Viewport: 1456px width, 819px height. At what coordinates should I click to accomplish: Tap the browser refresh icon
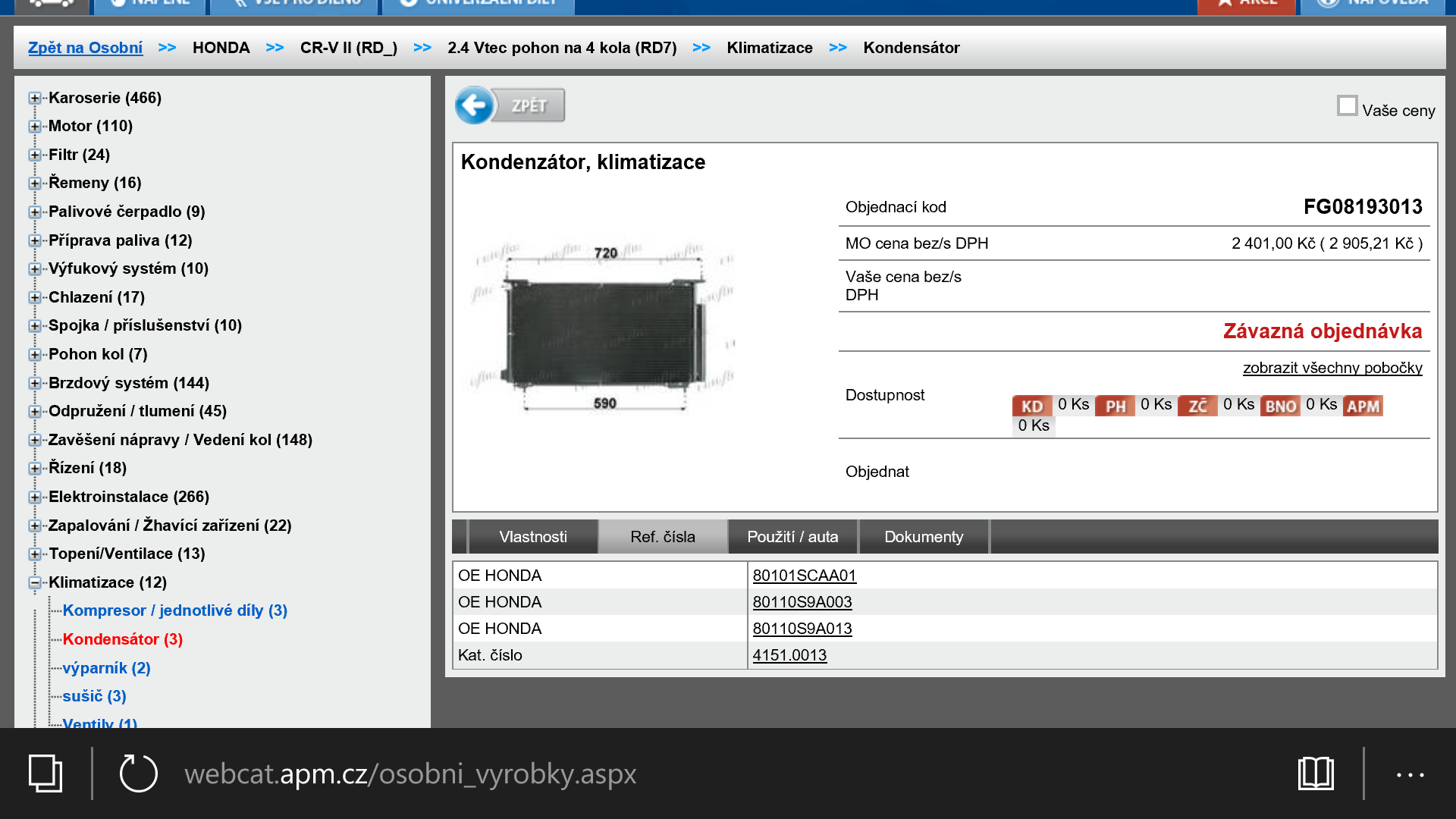(138, 773)
